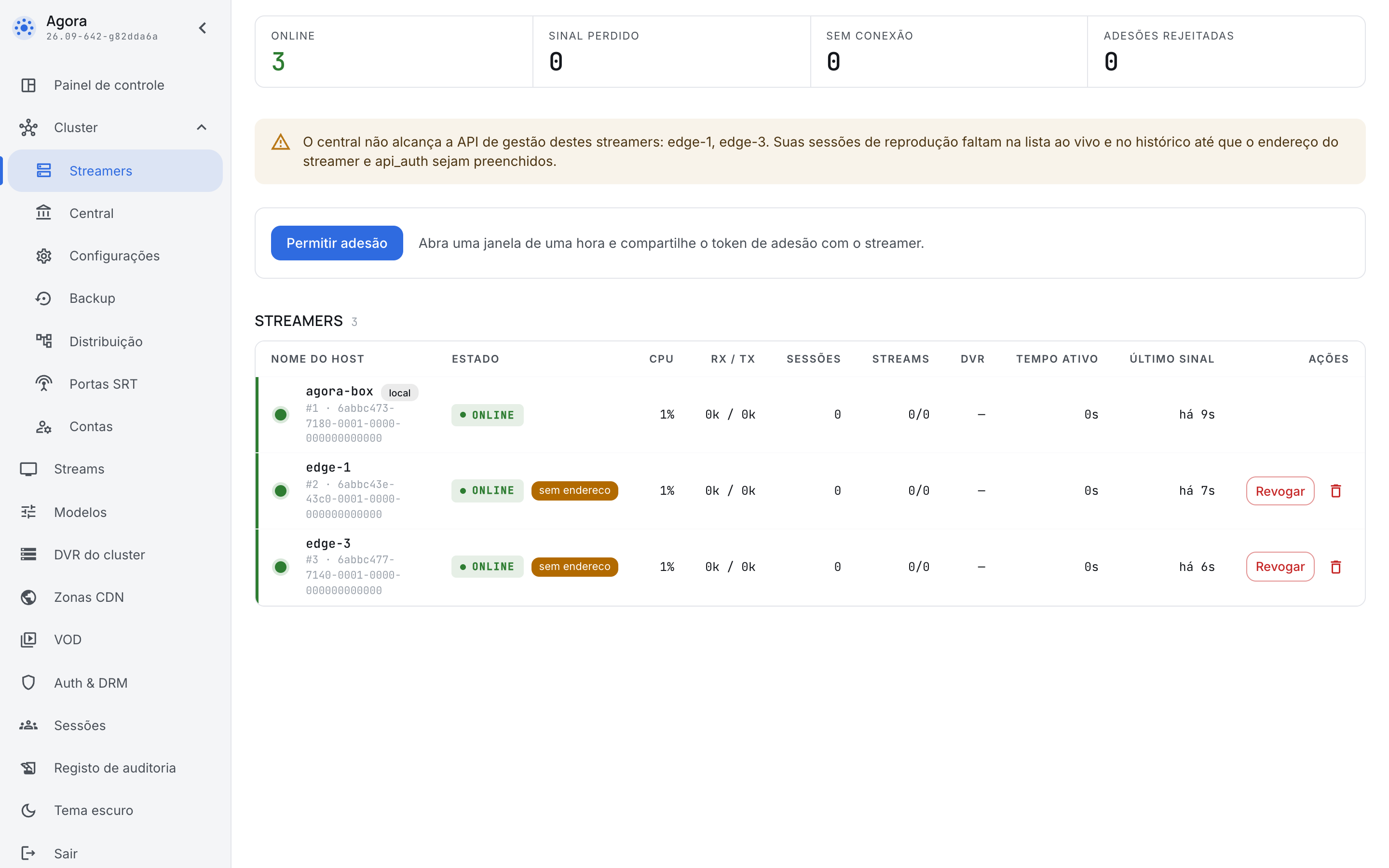Open the Portas SRT antenna icon
This screenshot has height=868, width=1389.
(43, 383)
